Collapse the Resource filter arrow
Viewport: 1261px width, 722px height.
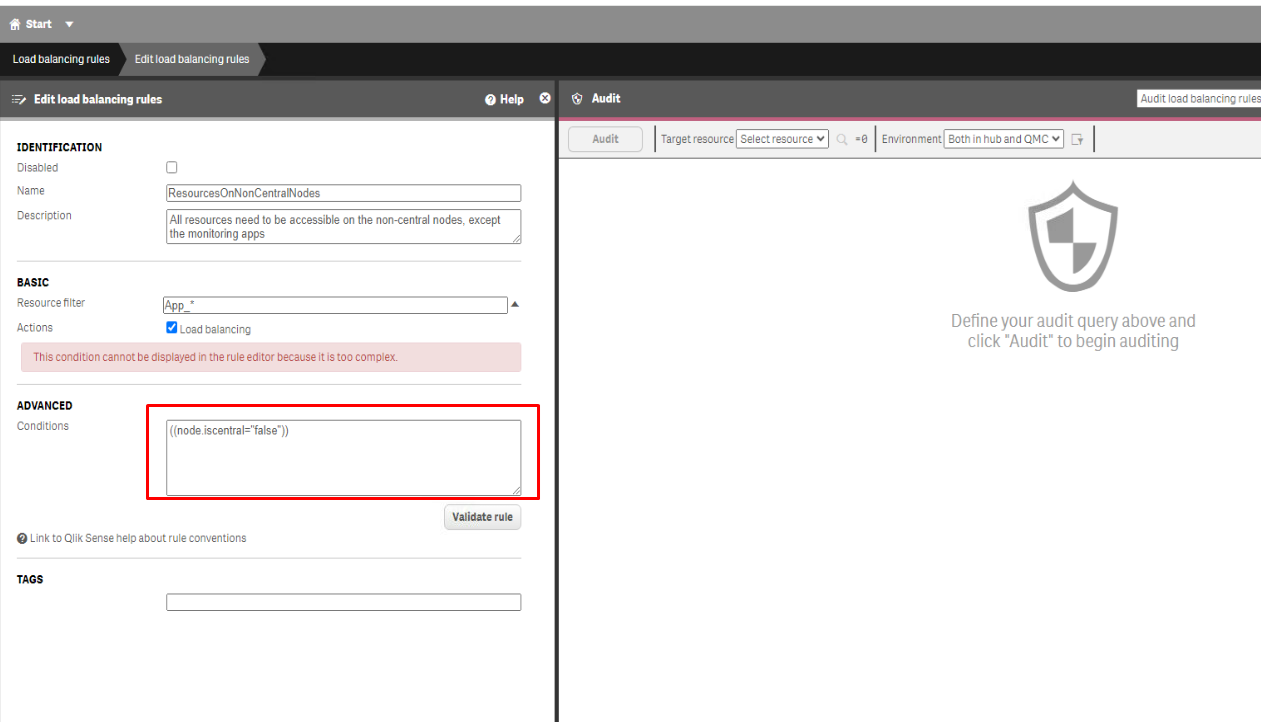[x=515, y=304]
